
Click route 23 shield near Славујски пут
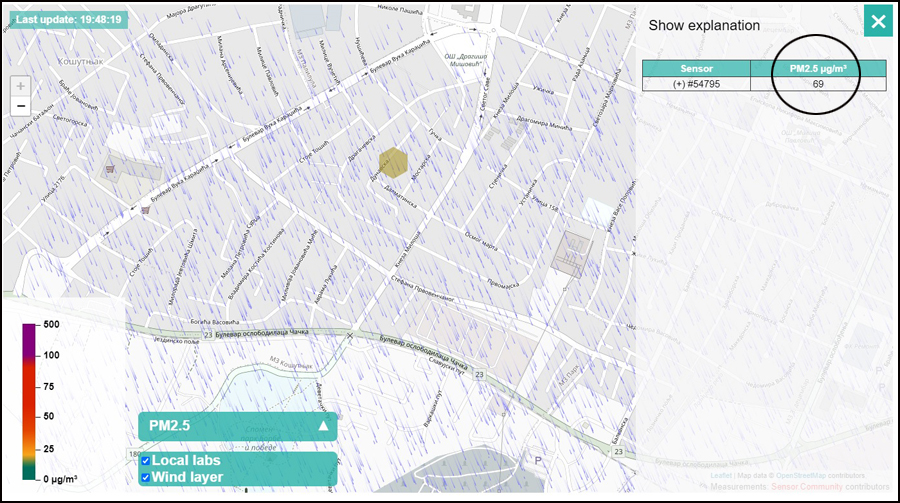pyautogui.click(x=479, y=374)
